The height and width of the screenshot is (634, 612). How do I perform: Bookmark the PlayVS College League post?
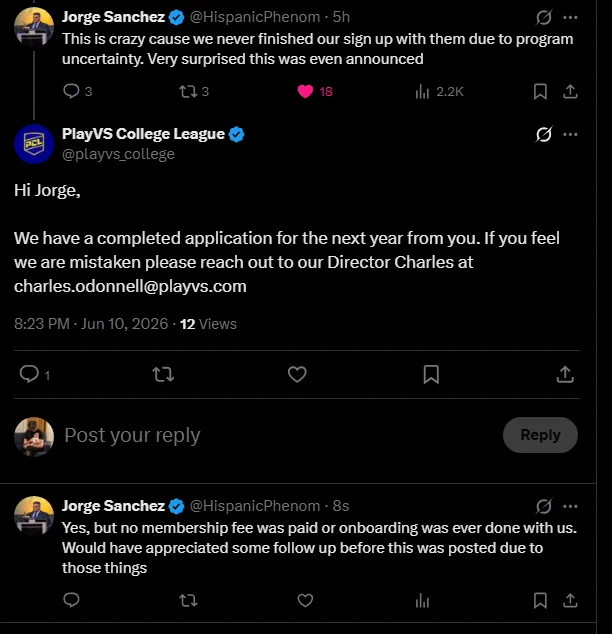431,374
